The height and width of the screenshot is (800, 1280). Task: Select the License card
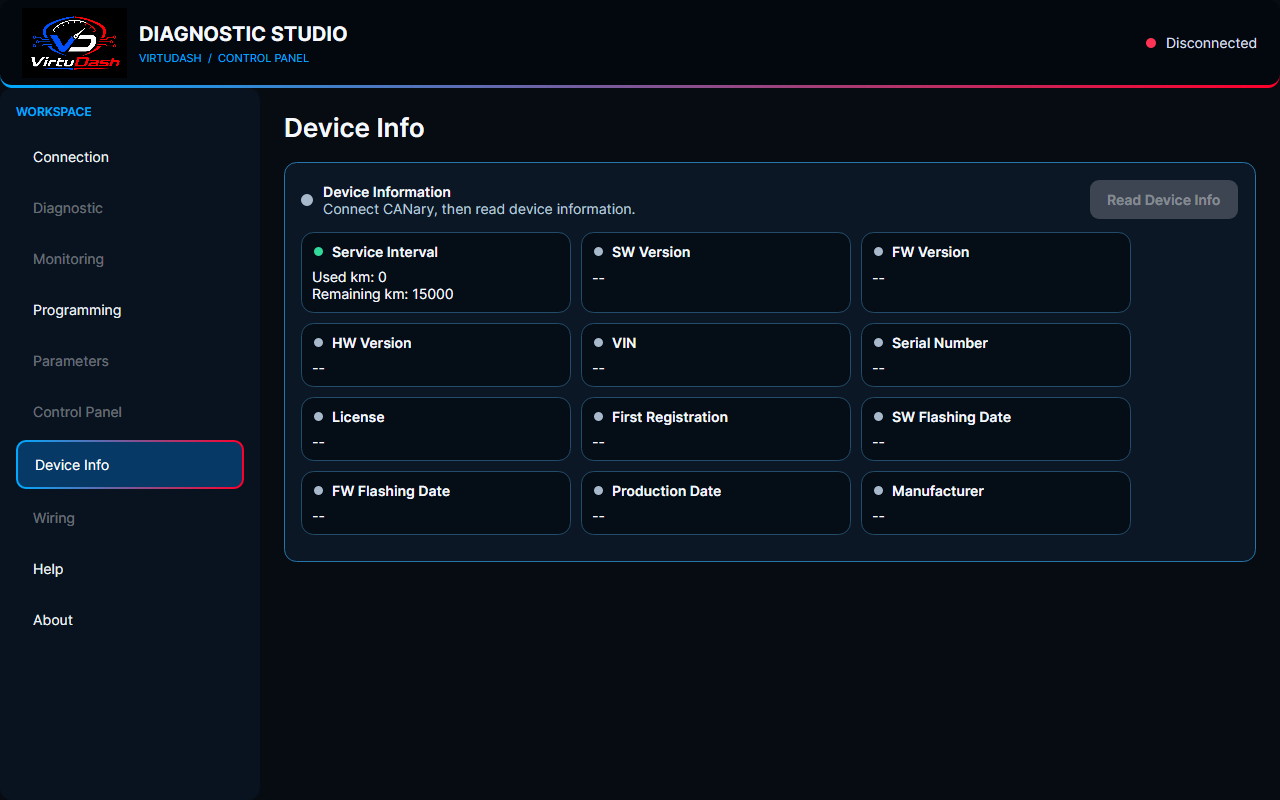click(x=436, y=429)
